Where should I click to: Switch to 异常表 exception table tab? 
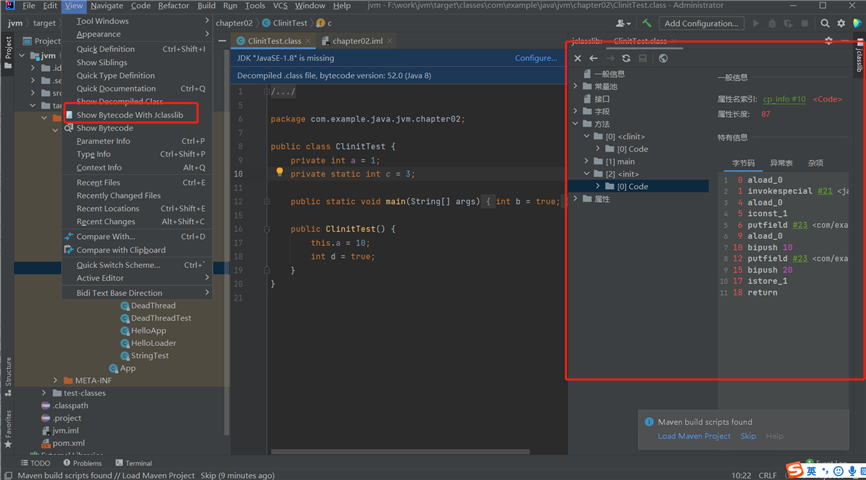(781, 163)
